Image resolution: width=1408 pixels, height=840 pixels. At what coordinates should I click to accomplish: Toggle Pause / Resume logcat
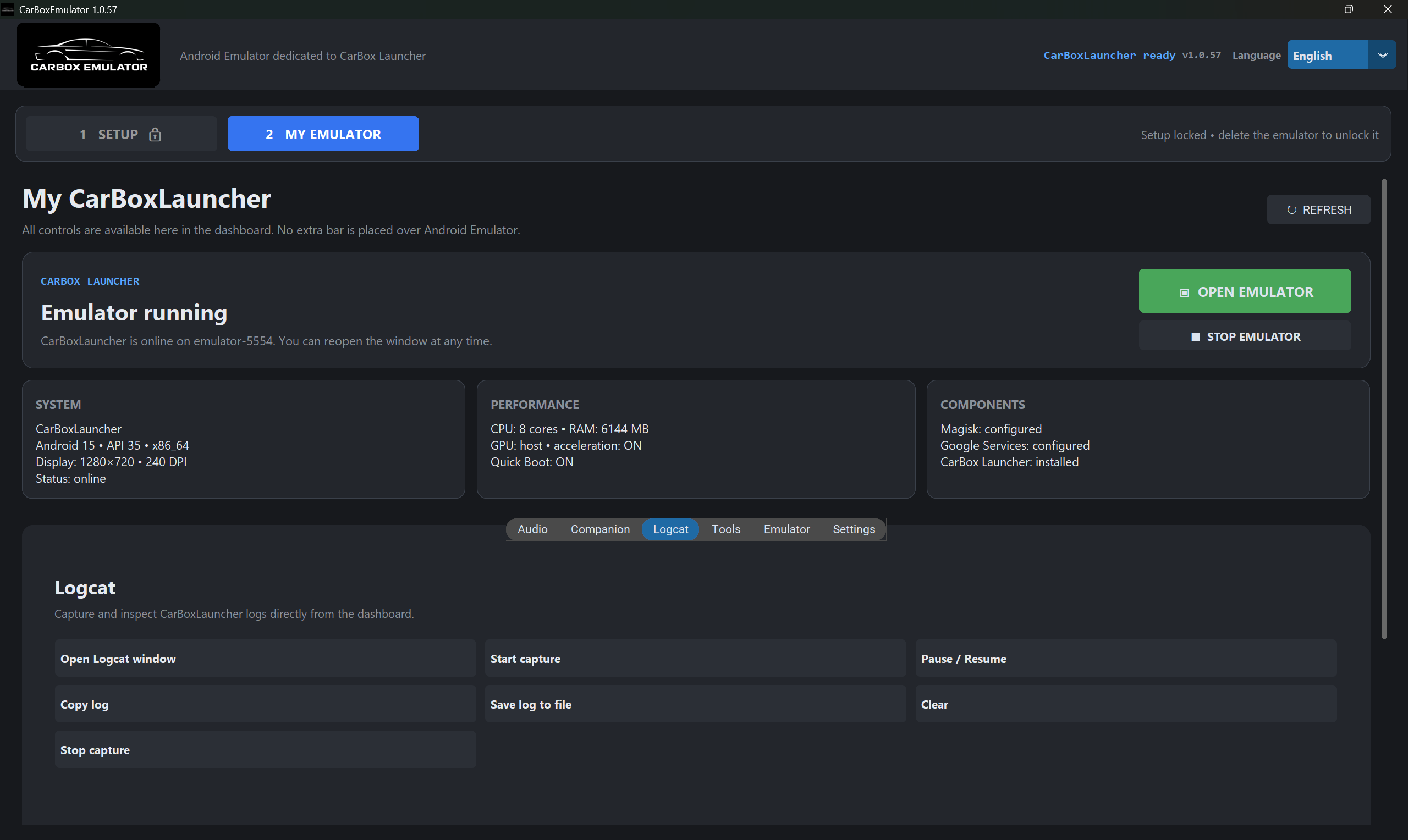click(1126, 658)
